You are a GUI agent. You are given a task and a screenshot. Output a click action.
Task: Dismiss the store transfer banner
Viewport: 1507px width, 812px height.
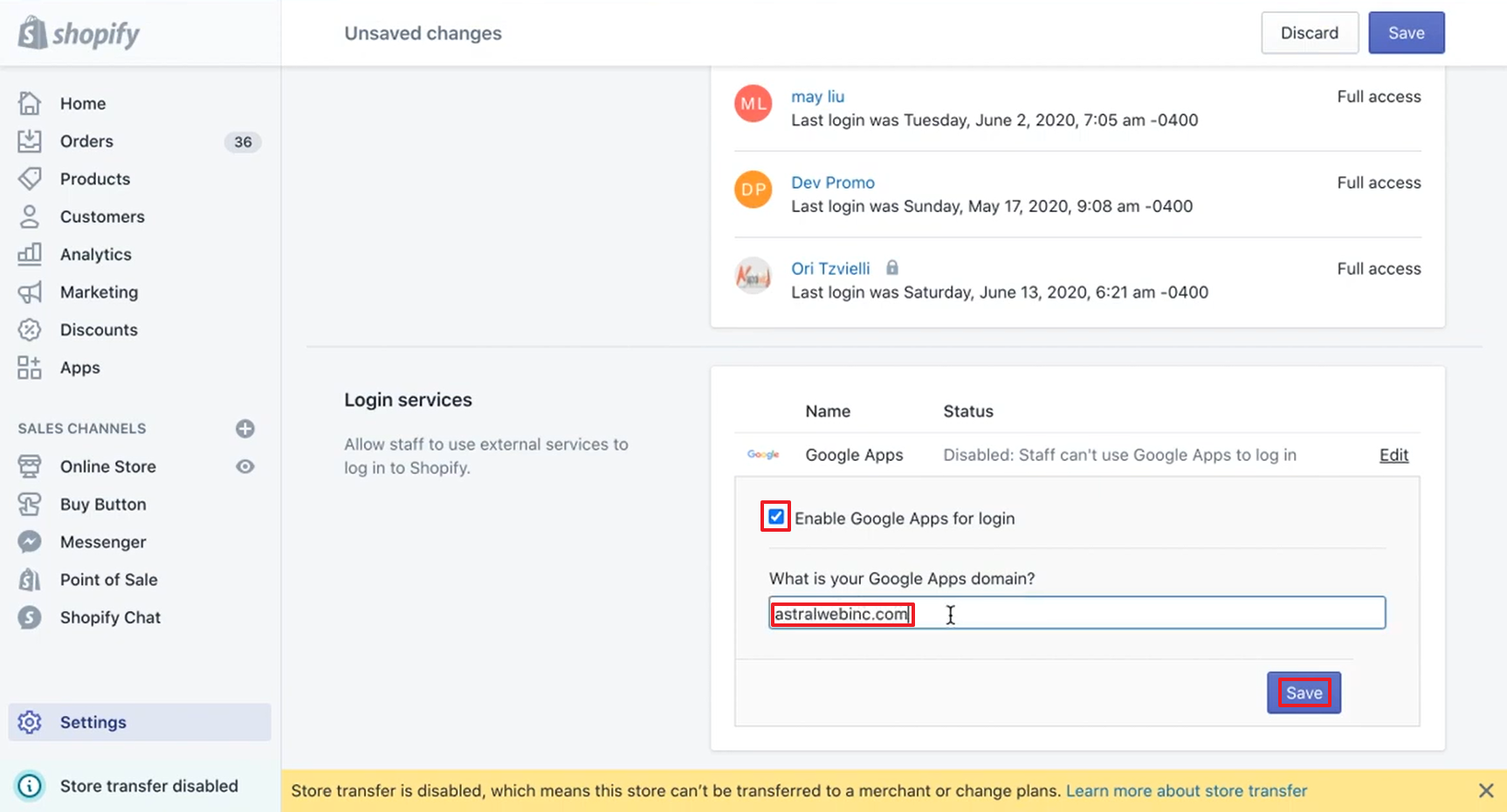click(1485, 790)
